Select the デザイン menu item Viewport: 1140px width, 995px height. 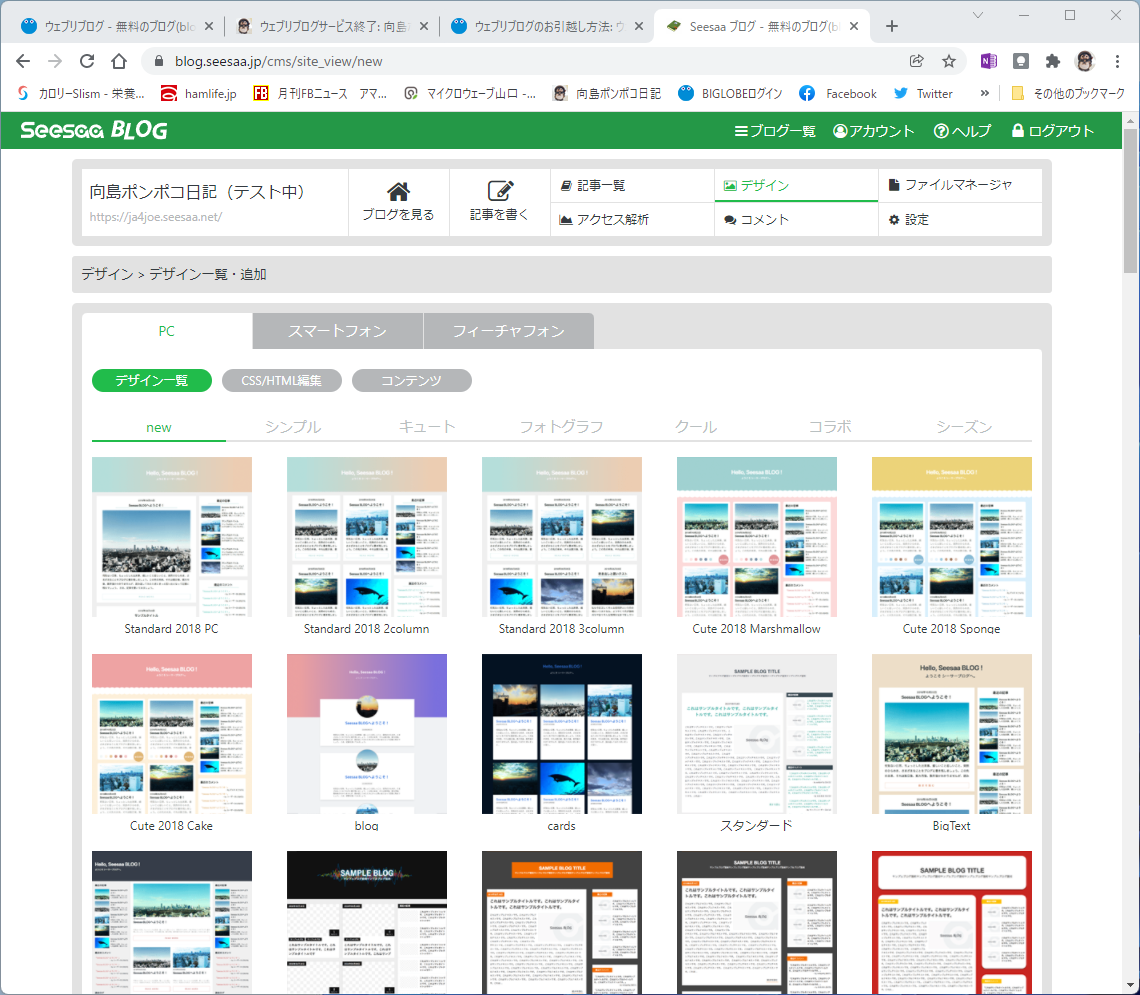pos(796,185)
